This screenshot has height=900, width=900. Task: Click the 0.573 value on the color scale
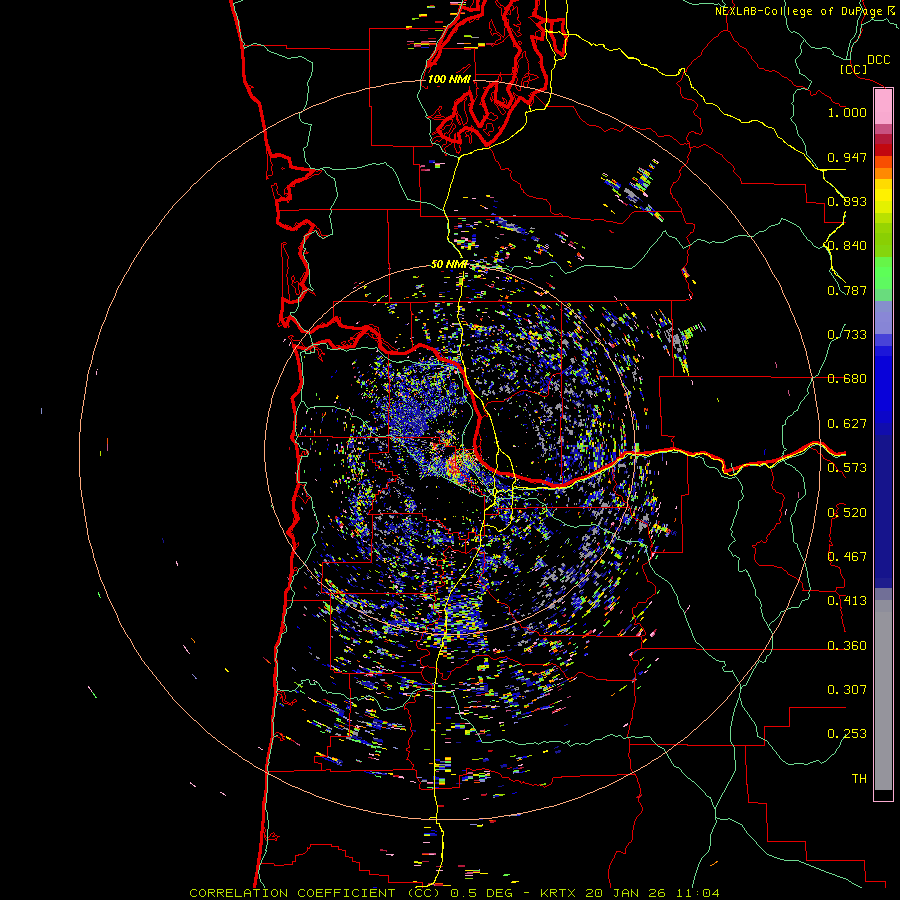point(847,468)
